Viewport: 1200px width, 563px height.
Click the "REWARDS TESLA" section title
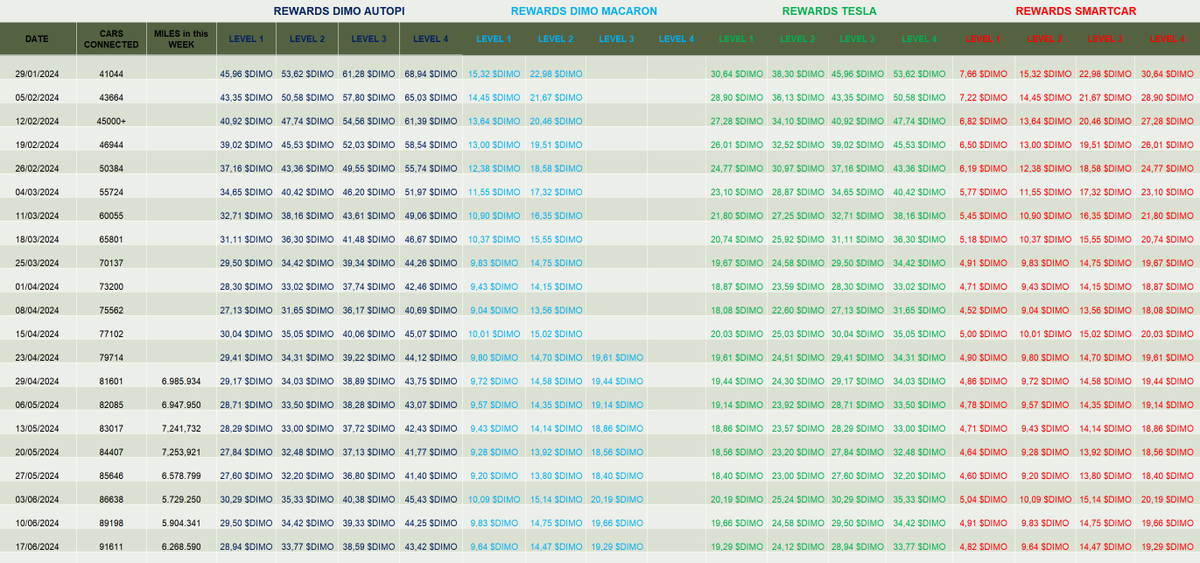tap(828, 11)
